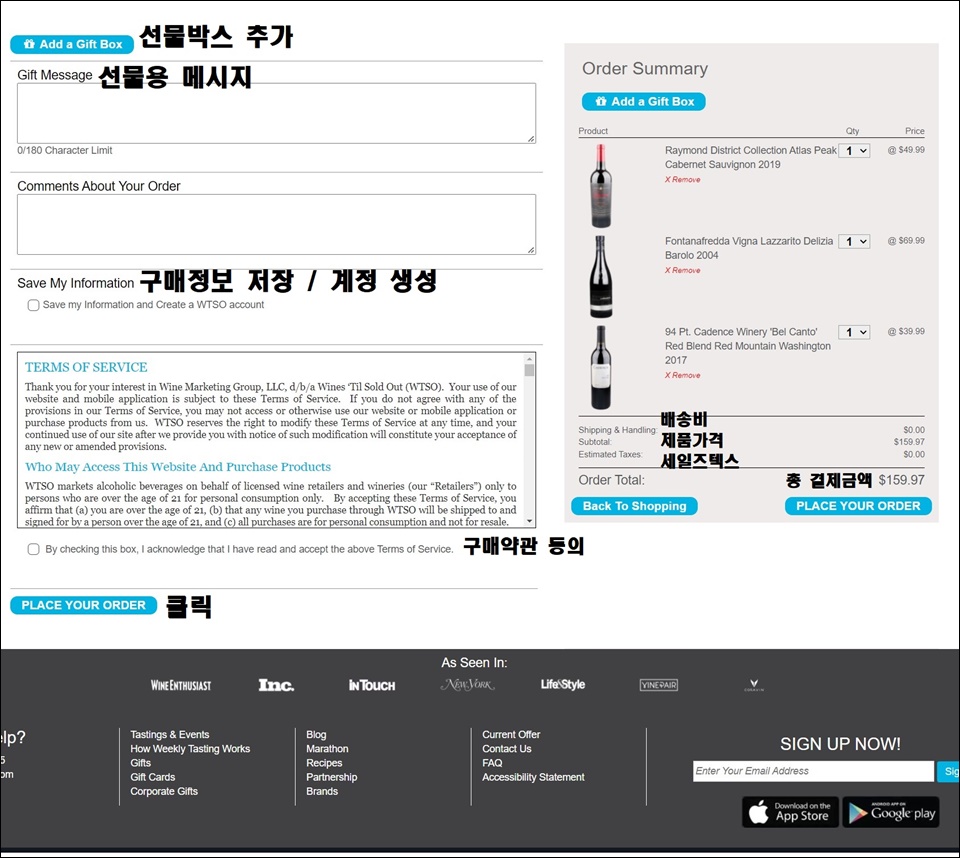Open quantity dropdown for Fontanafredda Barolo 2004
Image resolution: width=960 pixels, height=858 pixels.
854,241
